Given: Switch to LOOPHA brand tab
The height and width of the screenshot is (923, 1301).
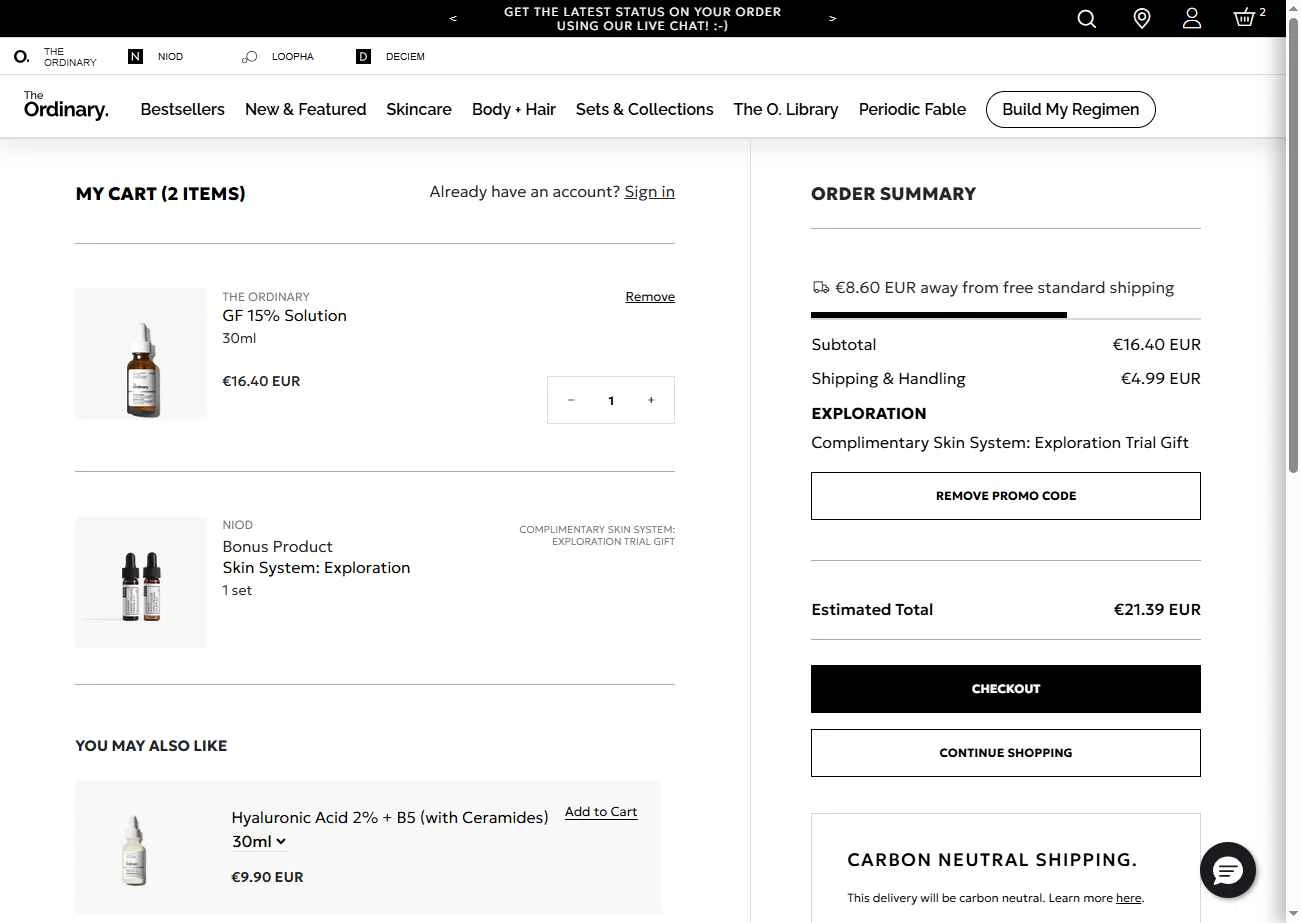Looking at the screenshot, I should (x=278, y=57).
